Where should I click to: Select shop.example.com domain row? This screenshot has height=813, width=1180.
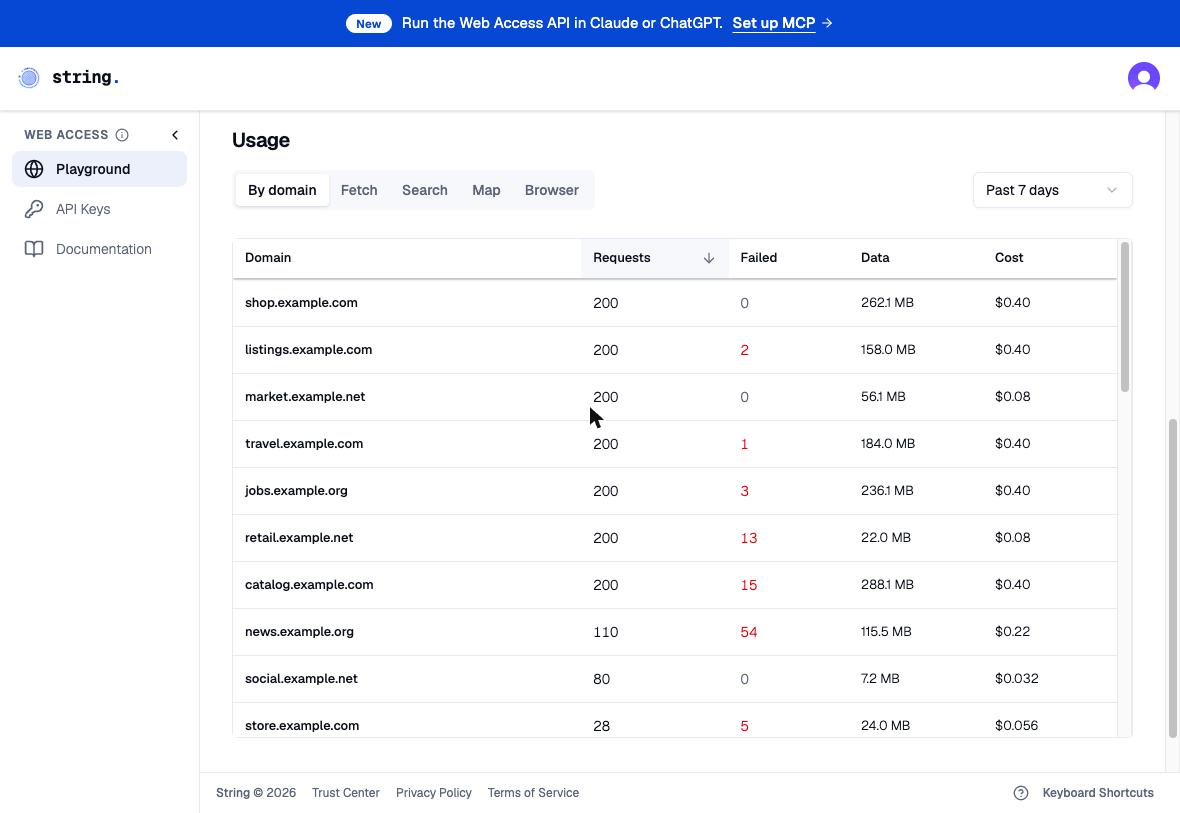pyautogui.click(x=675, y=303)
